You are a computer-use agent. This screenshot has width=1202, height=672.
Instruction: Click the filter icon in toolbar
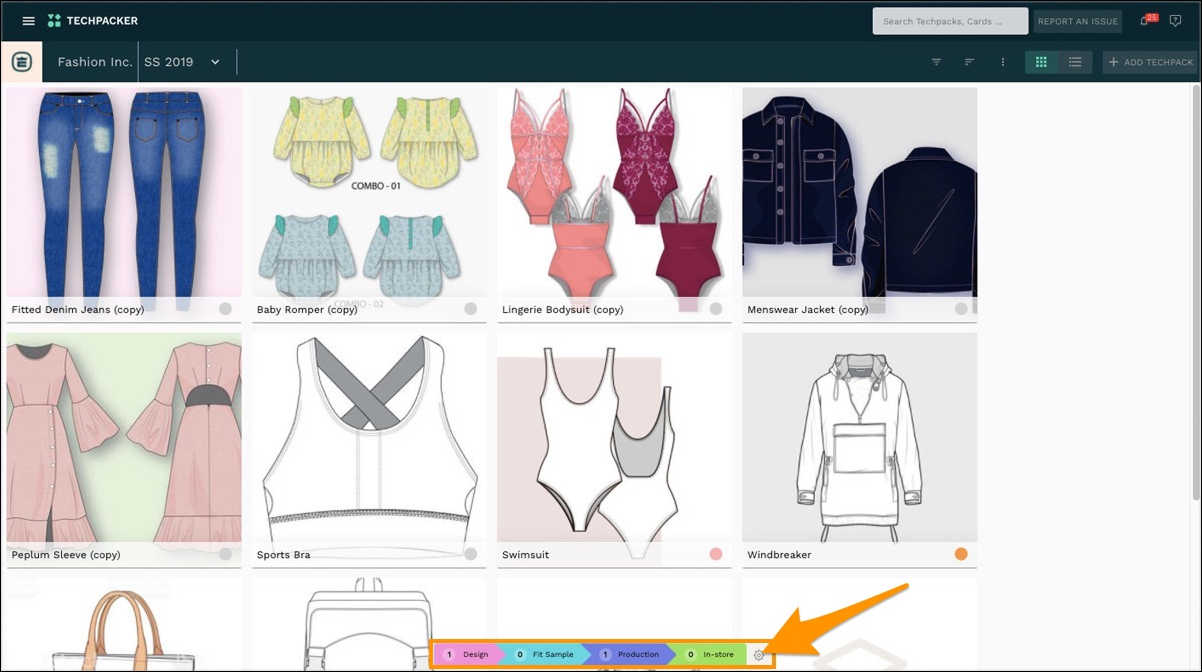pyautogui.click(x=936, y=62)
